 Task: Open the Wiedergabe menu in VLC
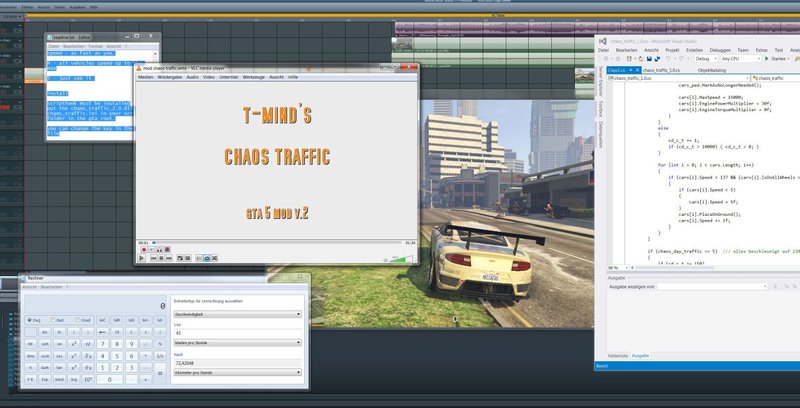[169, 77]
